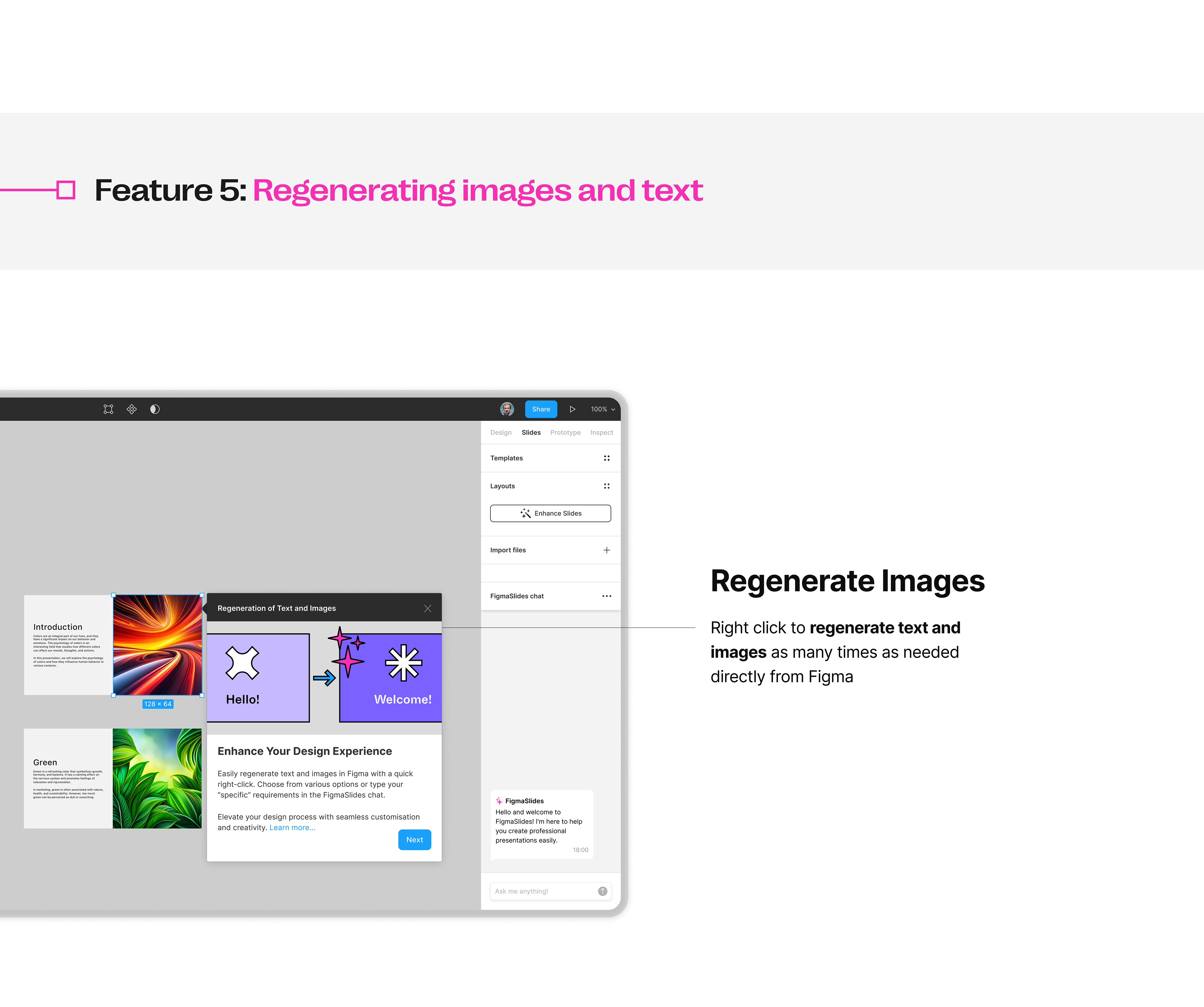Click the user avatar in toolbar
This screenshot has height=1007, width=1204.
[507, 409]
